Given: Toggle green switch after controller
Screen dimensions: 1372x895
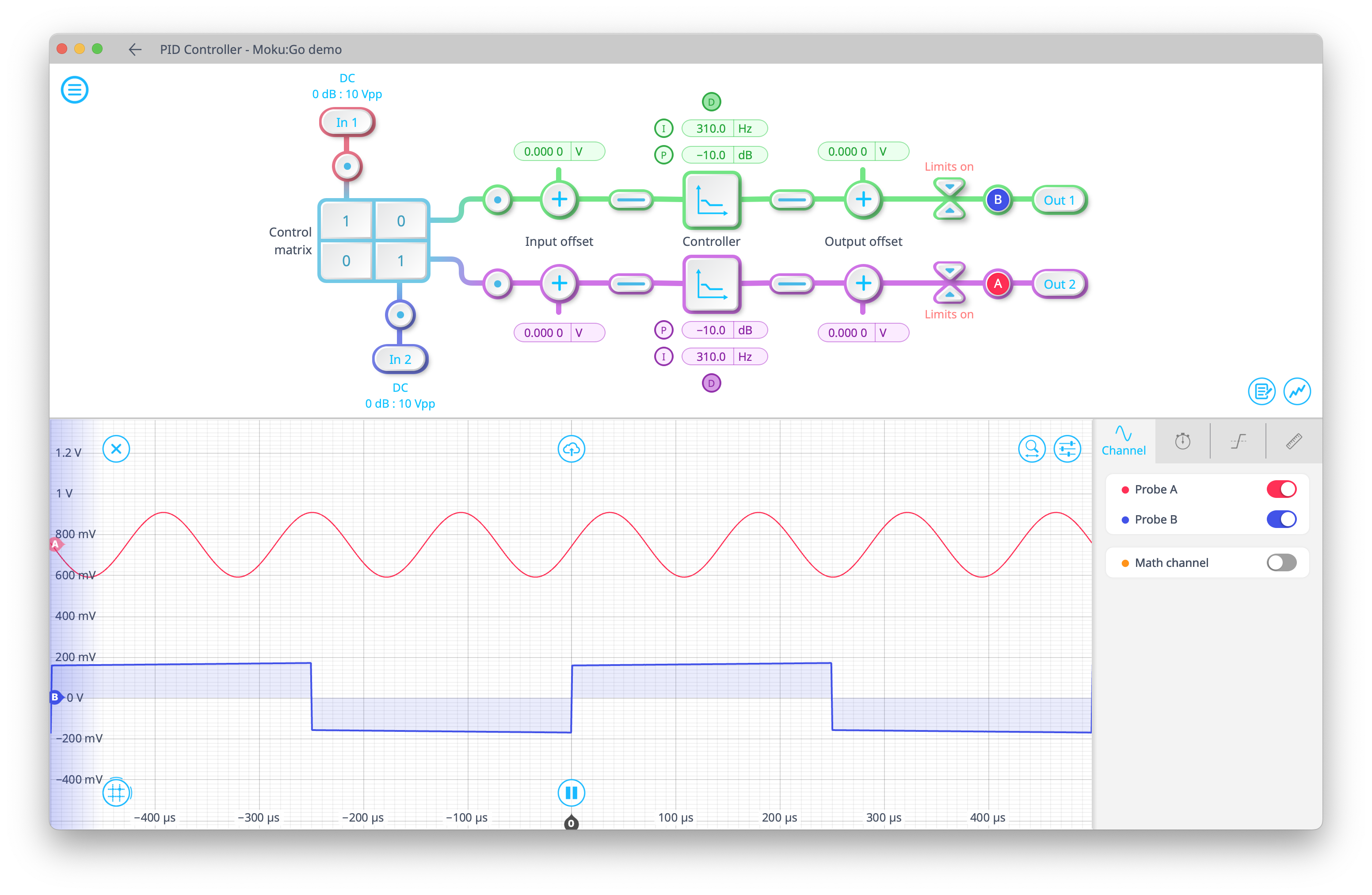Looking at the screenshot, I should tap(792, 200).
